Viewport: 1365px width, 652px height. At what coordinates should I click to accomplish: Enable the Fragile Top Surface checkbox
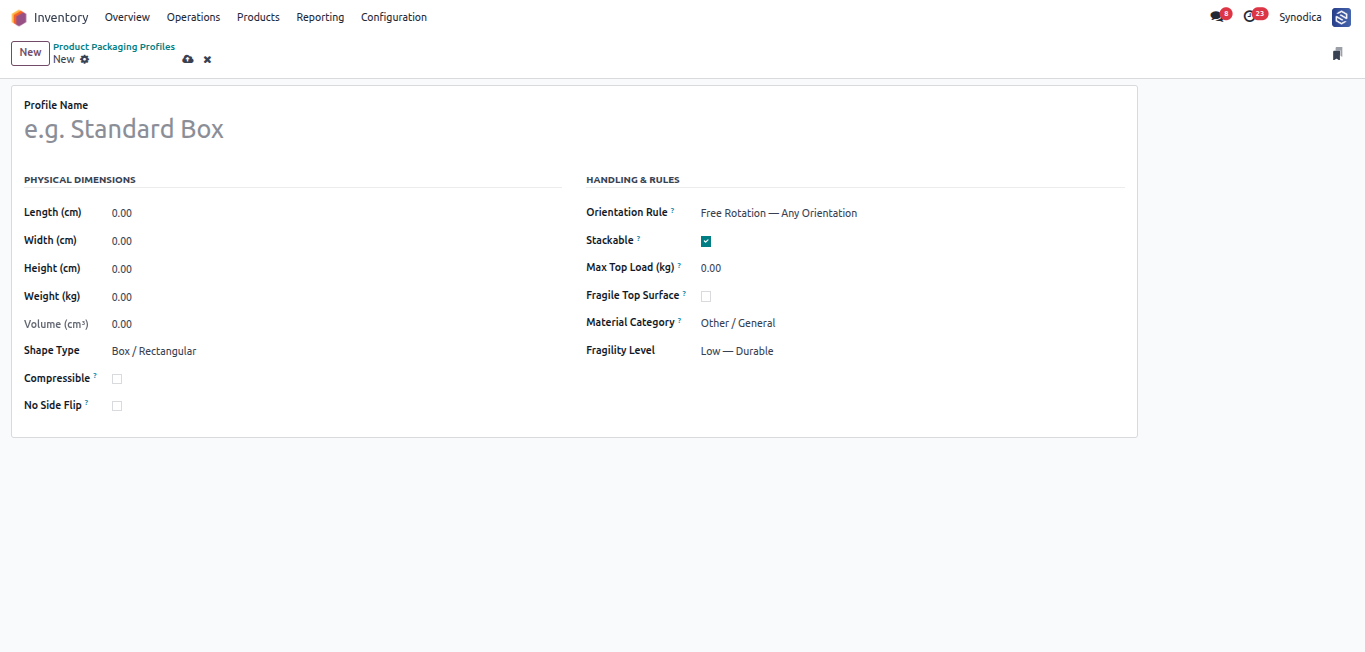point(706,296)
